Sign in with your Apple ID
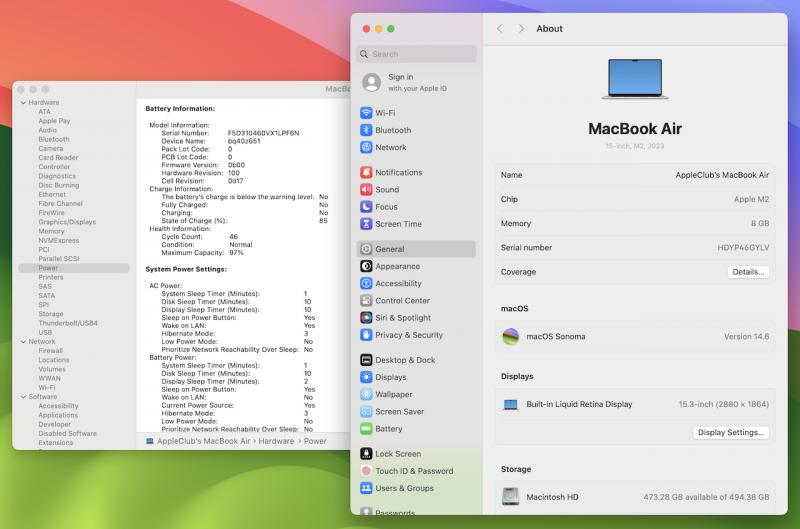Screen dimensions: 800x529 click(x=417, y=82)
